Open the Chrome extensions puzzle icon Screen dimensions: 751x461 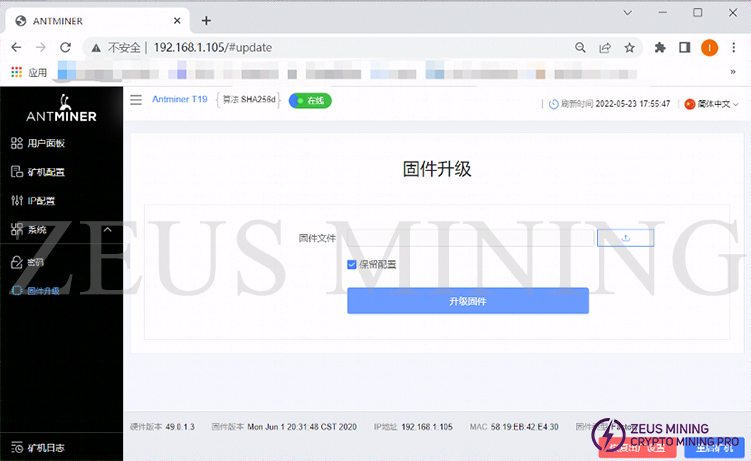click(x=660, y=47)
